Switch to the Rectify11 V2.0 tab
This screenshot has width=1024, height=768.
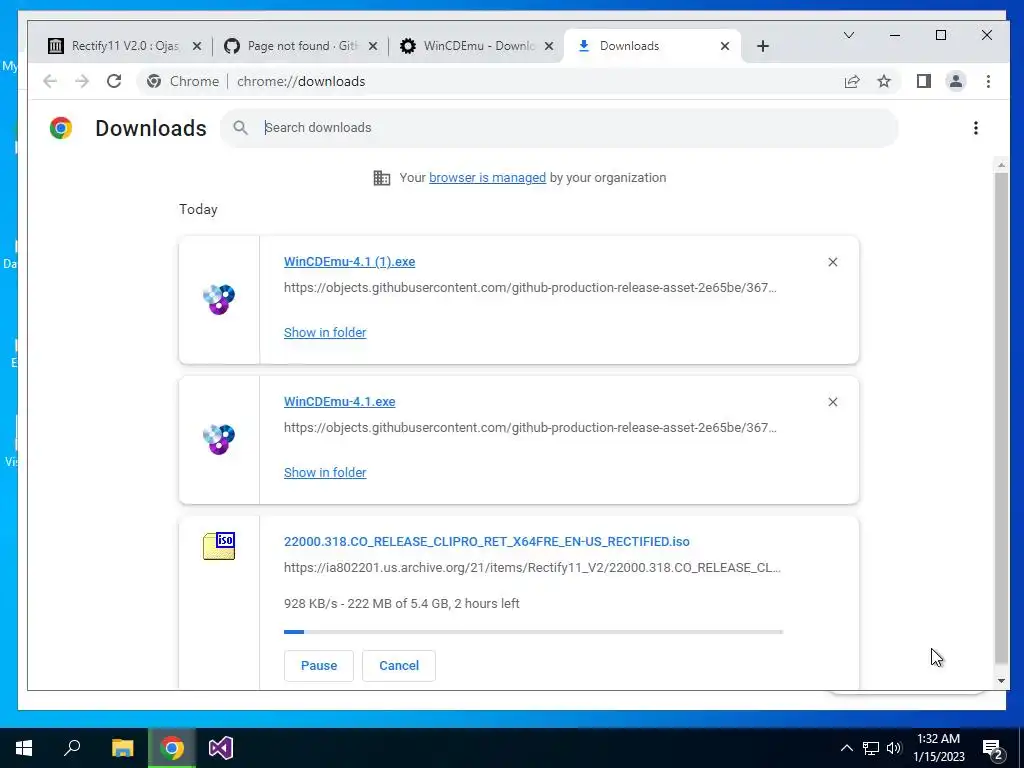124,46
